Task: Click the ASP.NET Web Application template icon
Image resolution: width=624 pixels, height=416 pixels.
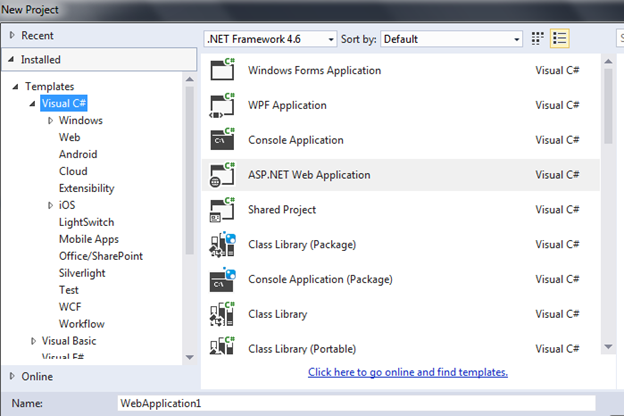Action: [x=222, y=174]
